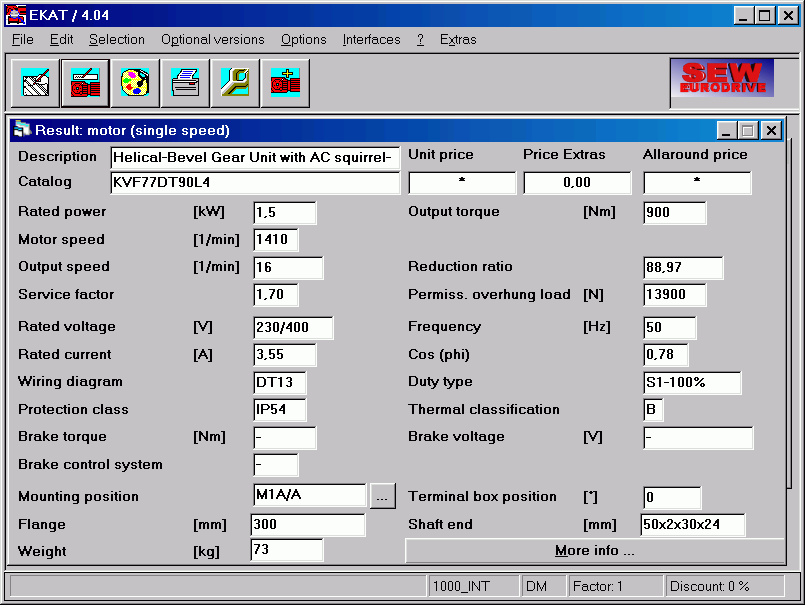Click the Shaft end value 50x2x30x24
The height and width of the screenshot is (605, 805).
point(693,524)
